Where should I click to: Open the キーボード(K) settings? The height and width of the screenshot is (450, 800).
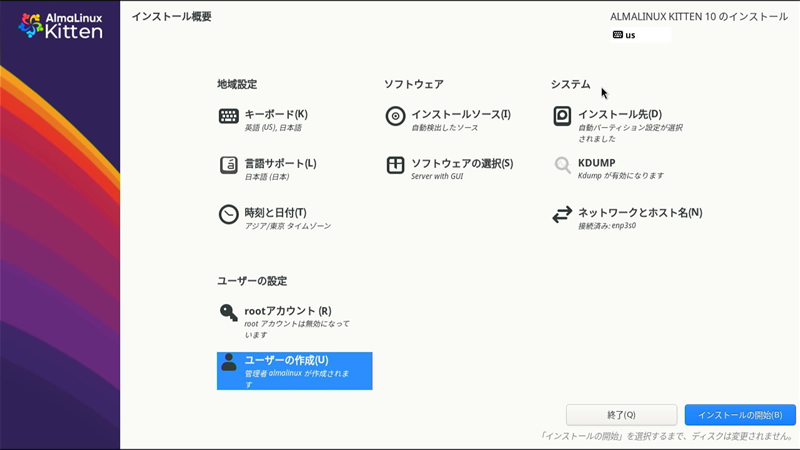point(276,114)
